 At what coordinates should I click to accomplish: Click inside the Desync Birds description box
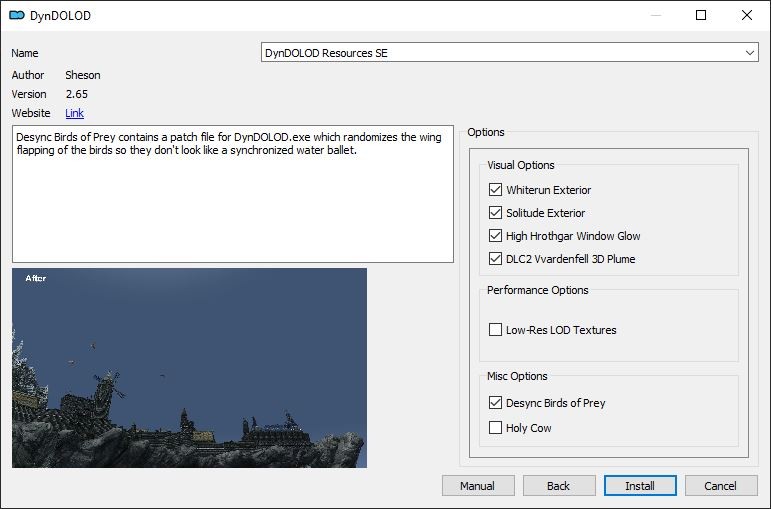233,194
